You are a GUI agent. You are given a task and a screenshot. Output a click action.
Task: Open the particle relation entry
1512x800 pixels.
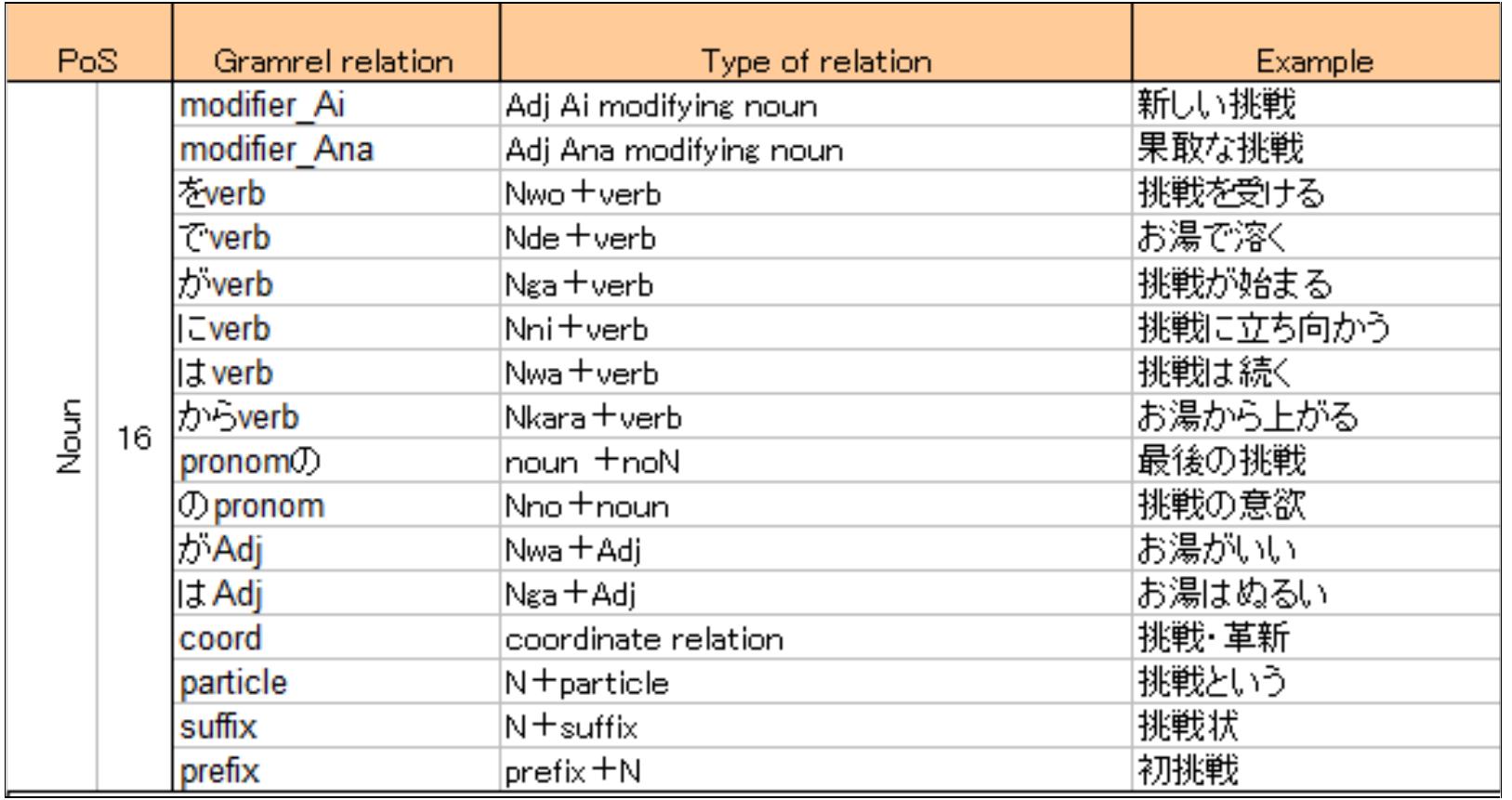tap(234, 683)
